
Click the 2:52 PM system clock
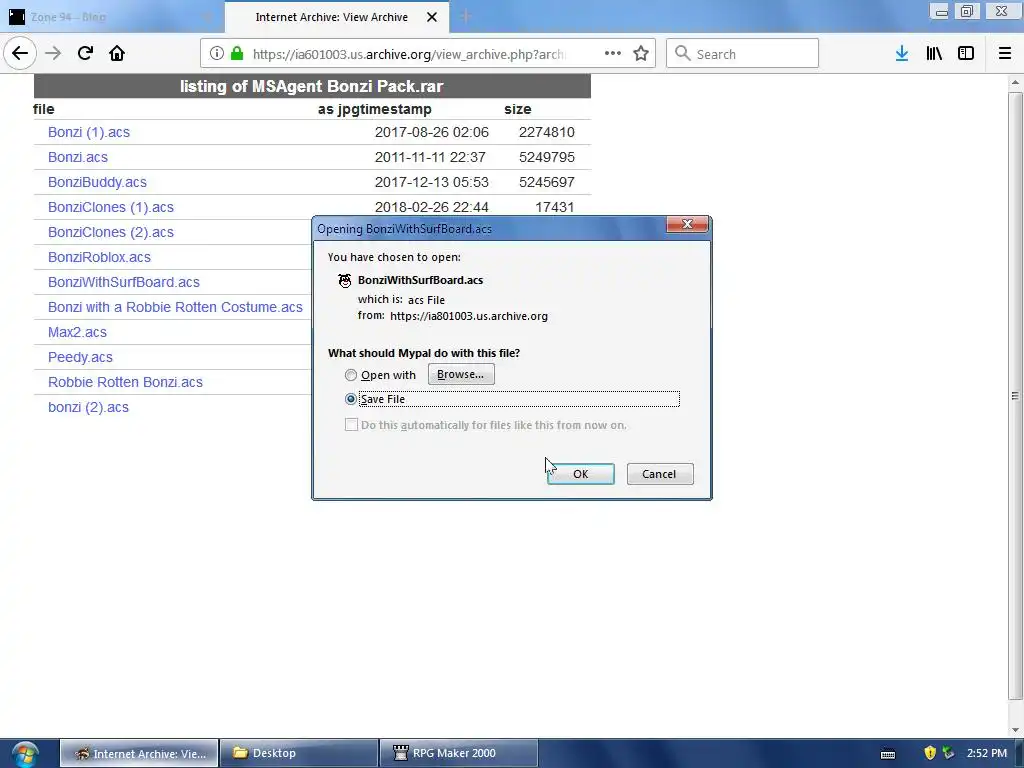point(987,753)
